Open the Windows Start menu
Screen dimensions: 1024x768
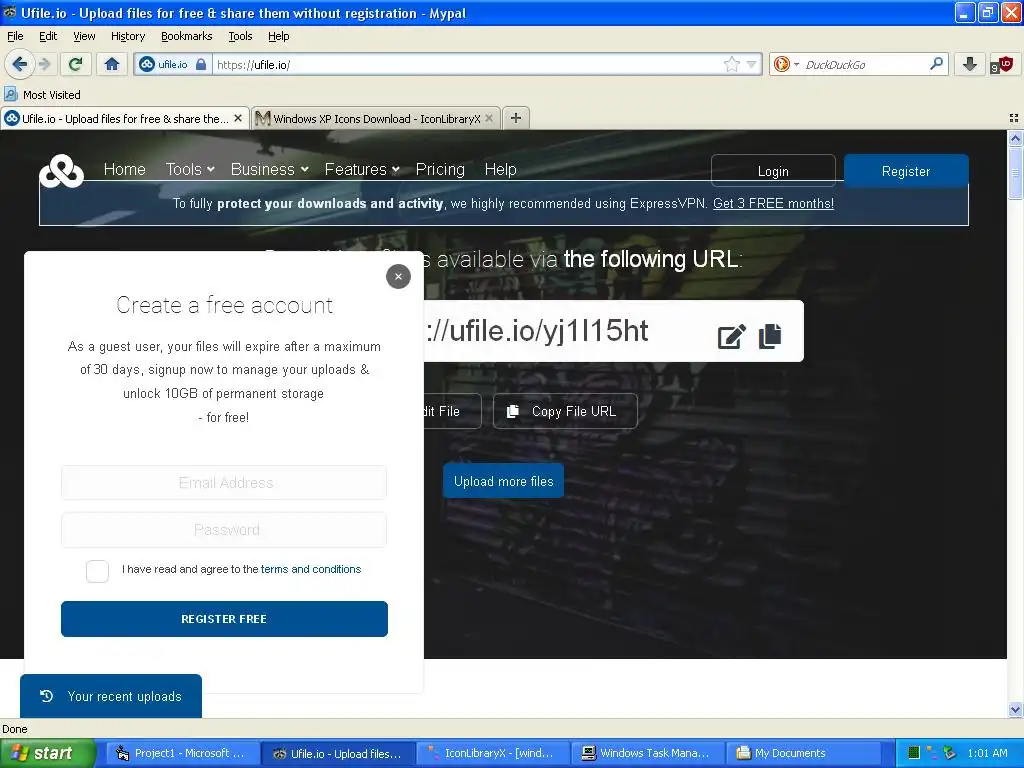click(x=46, y=753)
